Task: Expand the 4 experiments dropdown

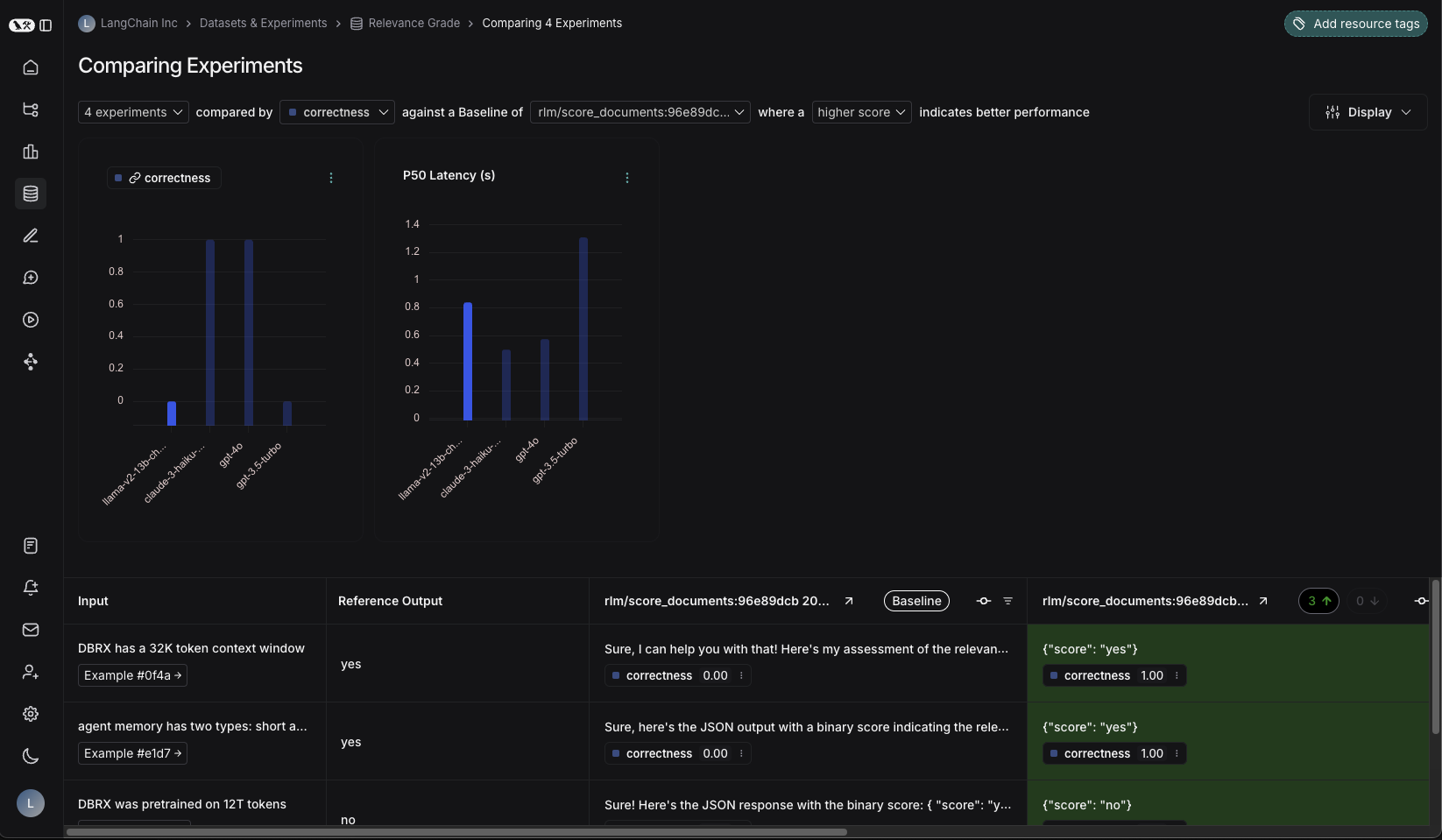Action: 133,112
